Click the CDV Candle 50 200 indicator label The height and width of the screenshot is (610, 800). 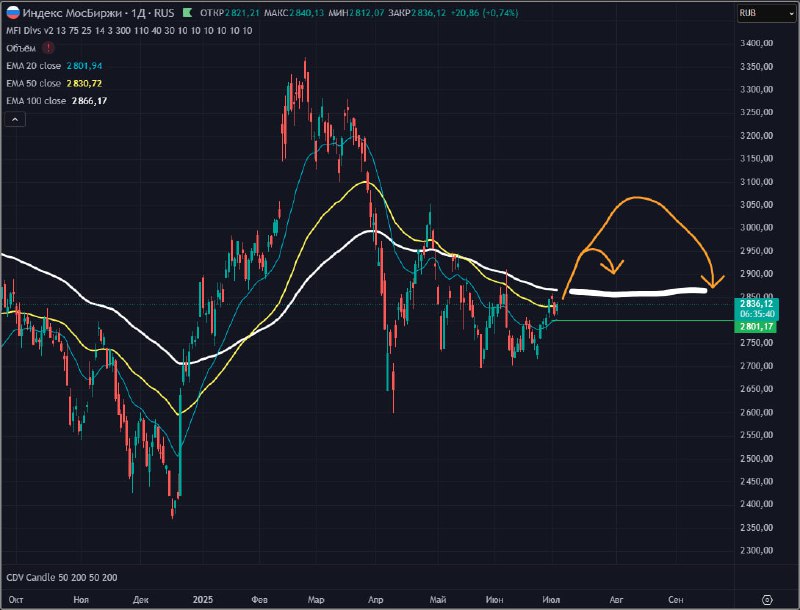tap(62, 577)
